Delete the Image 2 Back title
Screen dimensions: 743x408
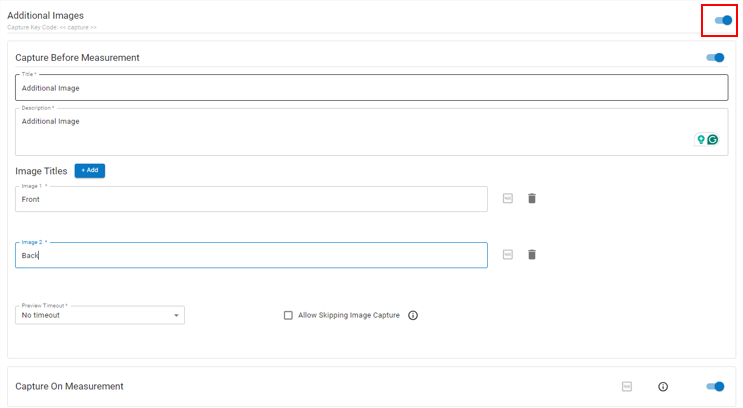point(532,255)
